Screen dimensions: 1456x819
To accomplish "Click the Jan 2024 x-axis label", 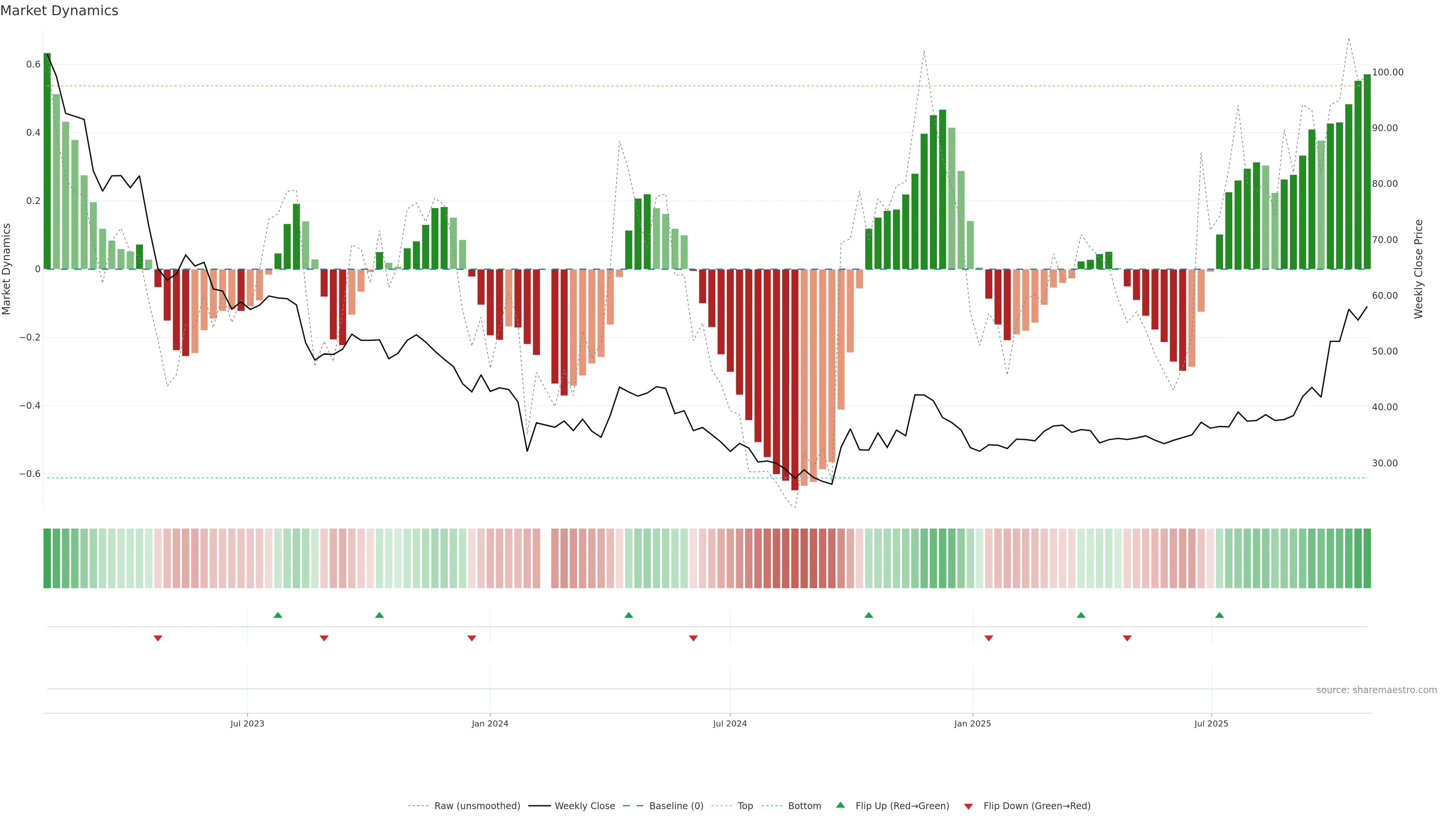I will tap(490, 723).
